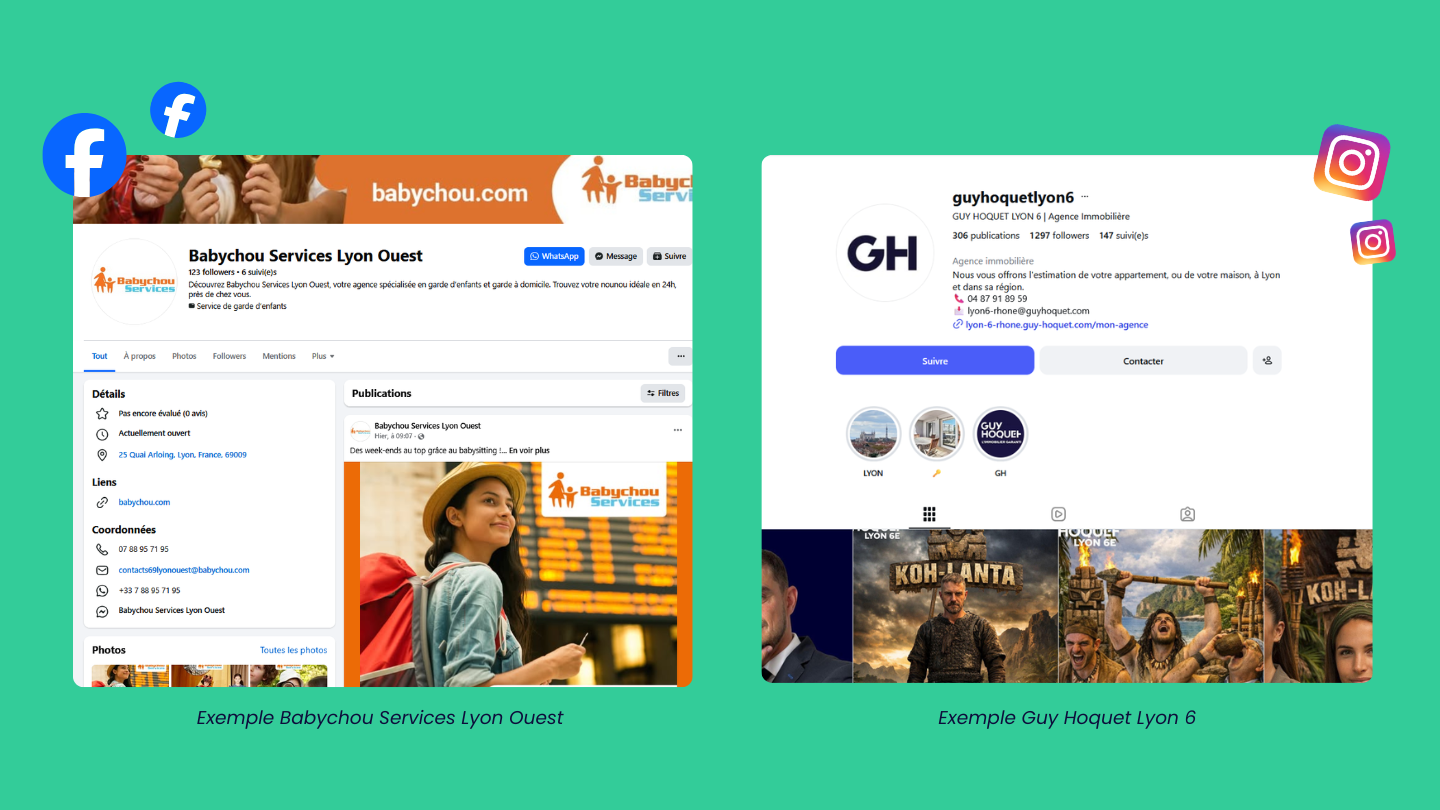This screenshot has width=1440, height=810.
Task: Open the Photos tab on Facebook page
Action: tap(184, 356)
